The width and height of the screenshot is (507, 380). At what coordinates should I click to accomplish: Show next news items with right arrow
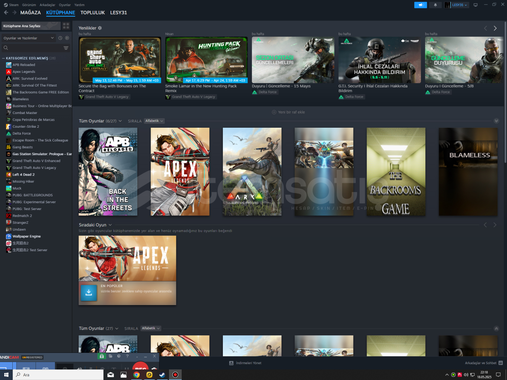click(x=495, y=28)
